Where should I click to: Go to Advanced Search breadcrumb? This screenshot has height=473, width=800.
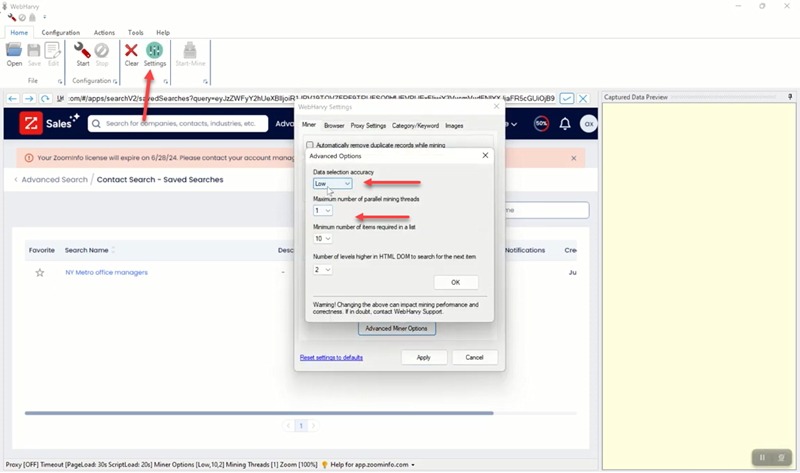click(55, 180)
